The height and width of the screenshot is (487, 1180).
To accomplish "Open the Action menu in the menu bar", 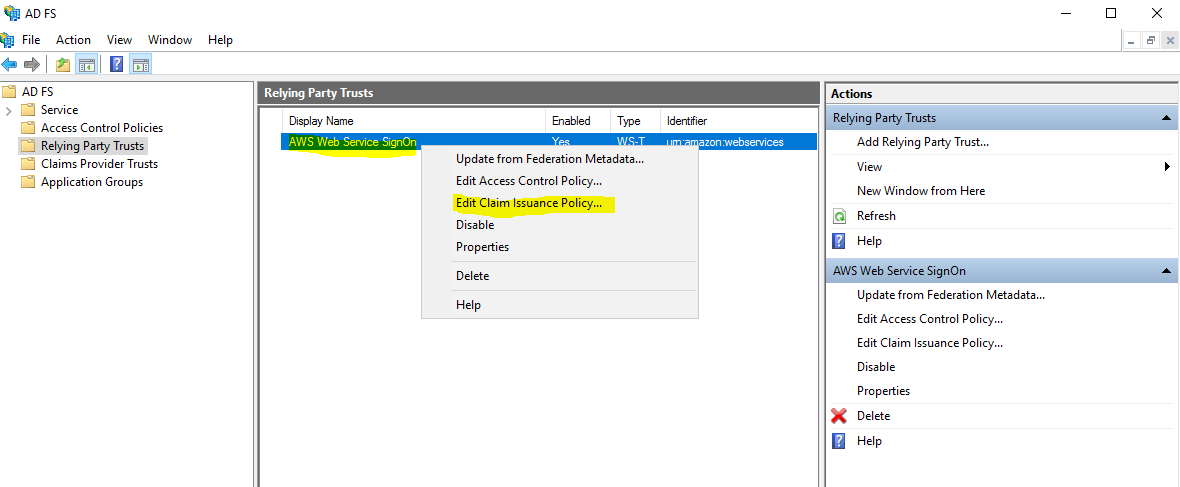I will 73,40.
